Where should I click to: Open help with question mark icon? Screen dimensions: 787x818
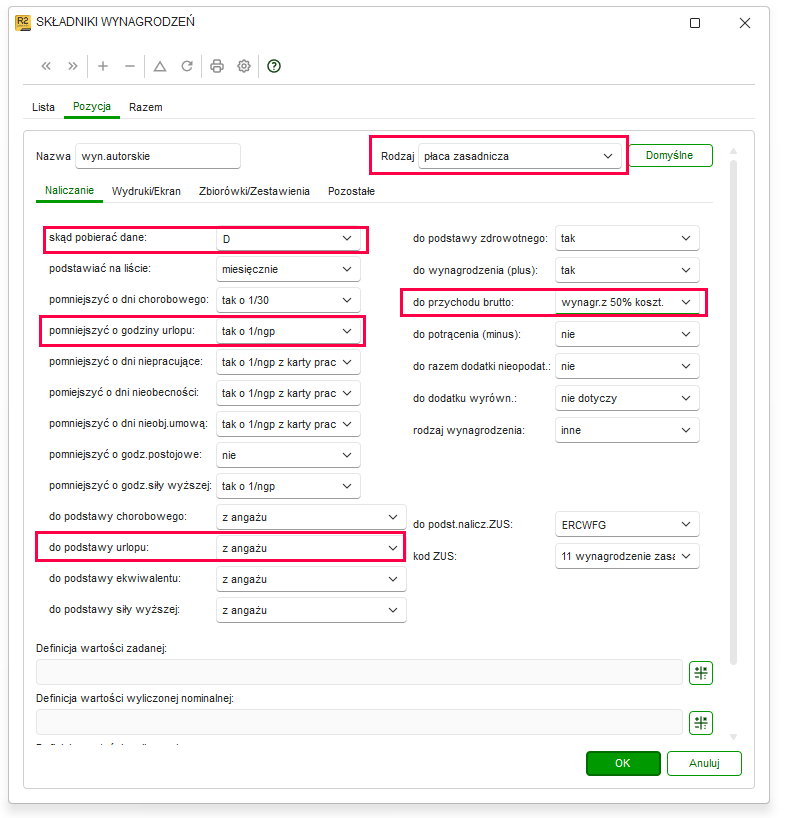274,66
